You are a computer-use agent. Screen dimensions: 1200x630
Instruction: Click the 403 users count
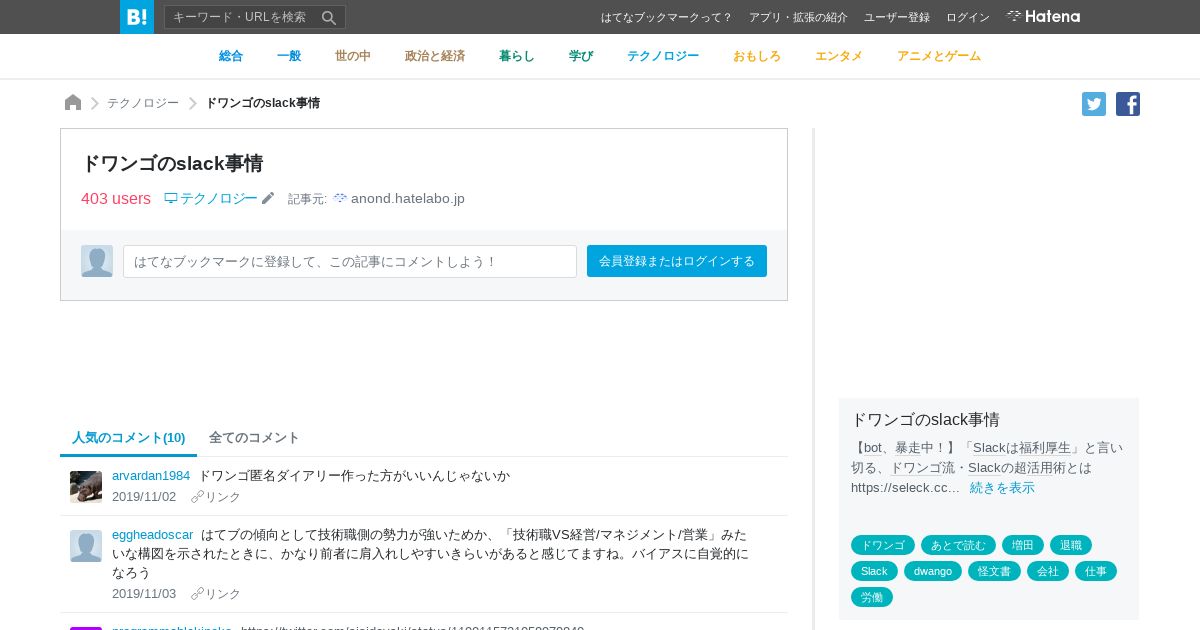116,199
